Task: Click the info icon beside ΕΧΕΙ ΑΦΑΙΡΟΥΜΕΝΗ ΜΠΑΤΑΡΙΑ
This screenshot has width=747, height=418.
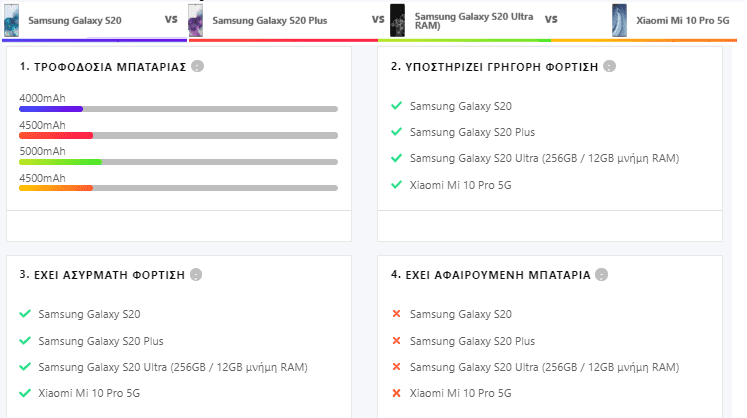Action: (602, 275)
